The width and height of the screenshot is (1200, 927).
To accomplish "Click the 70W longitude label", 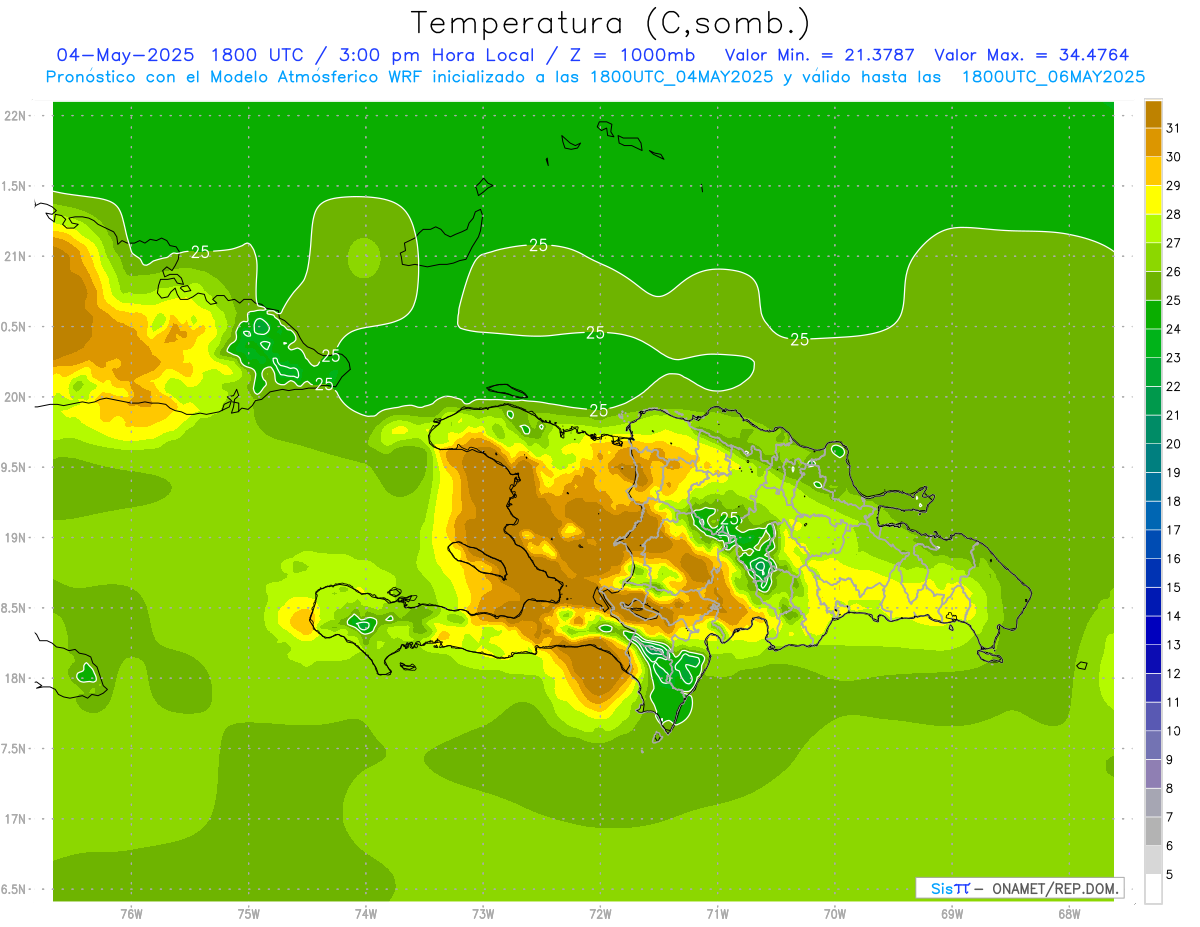I will (835, 914).
